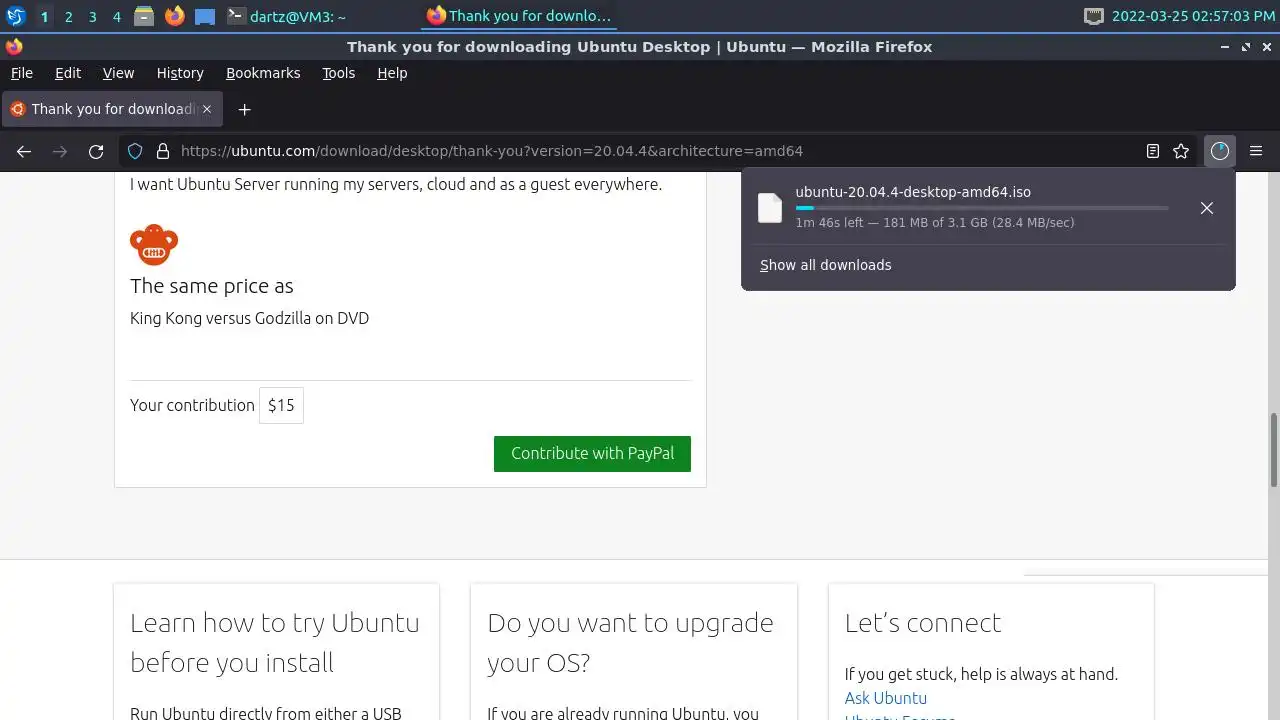This screenshot has width=1280, height=720.
Task: Click Show all downloads
Action: tap(825, 265)
